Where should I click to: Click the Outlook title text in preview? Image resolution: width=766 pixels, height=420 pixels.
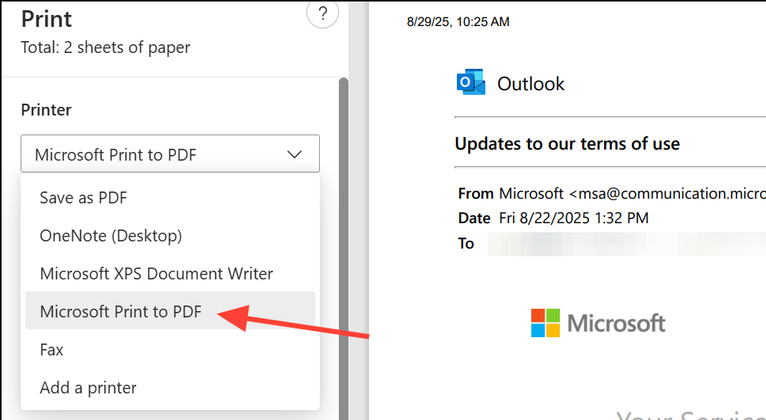[x=531, y=84]
